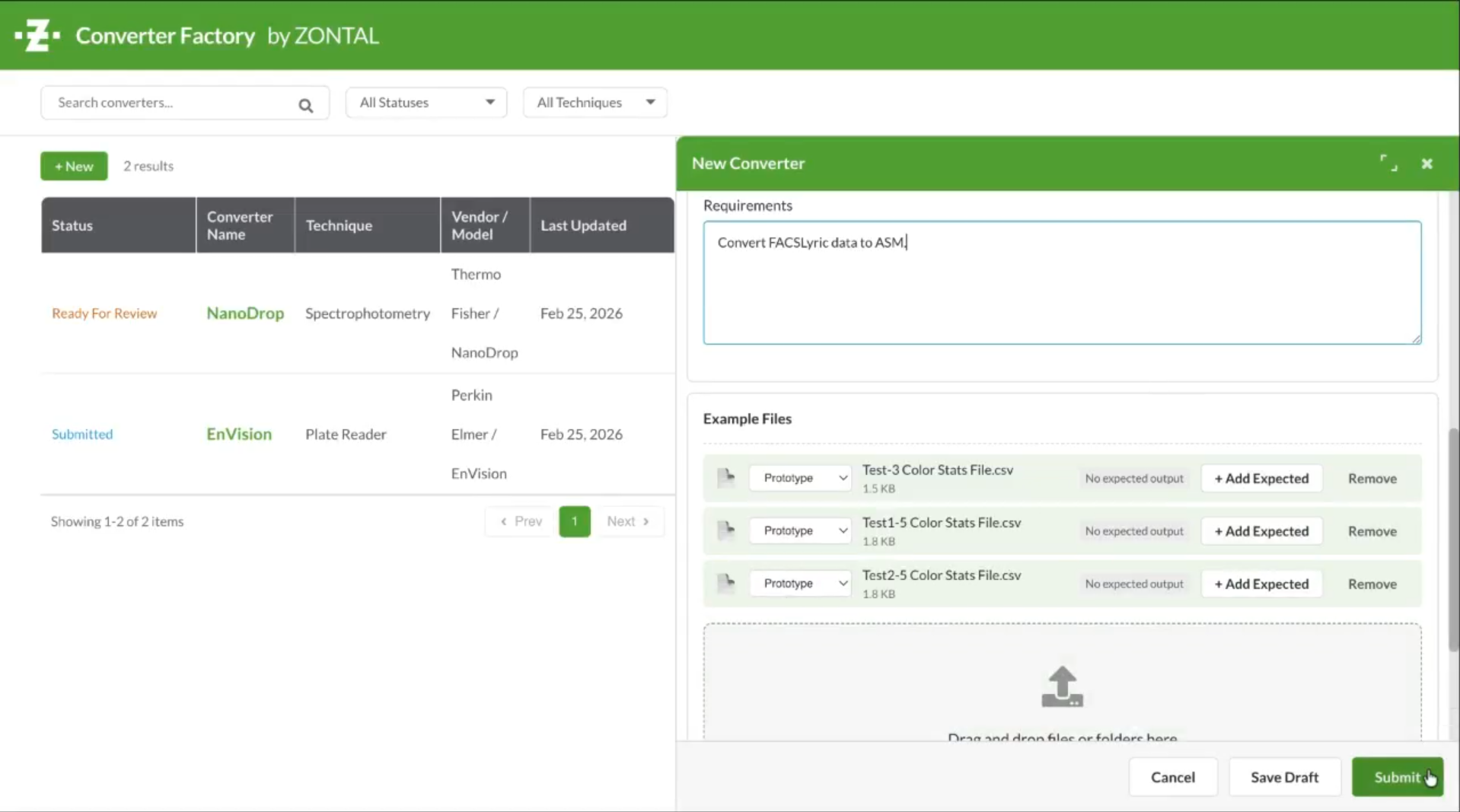Viewport: 1460px width, 812px height.
Task: Click the Ready For Review status
Action: [x=104, y=313]
